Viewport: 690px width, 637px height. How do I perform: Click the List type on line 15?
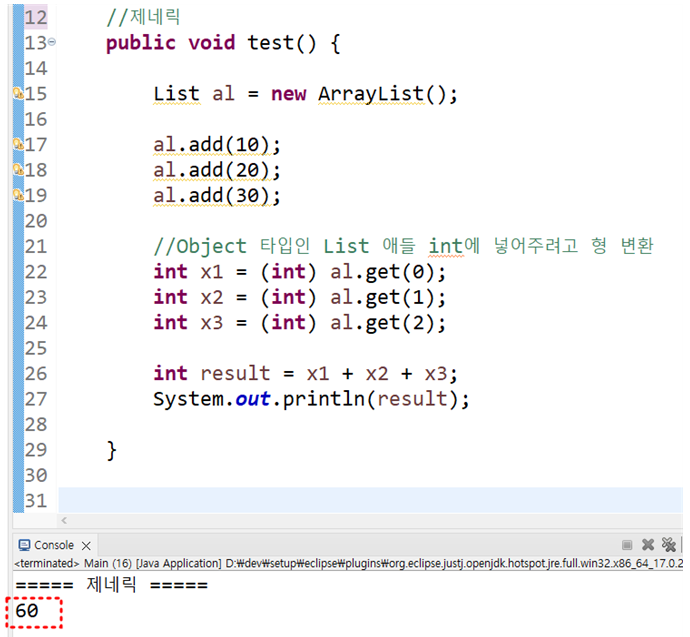[x=176, y=94]
